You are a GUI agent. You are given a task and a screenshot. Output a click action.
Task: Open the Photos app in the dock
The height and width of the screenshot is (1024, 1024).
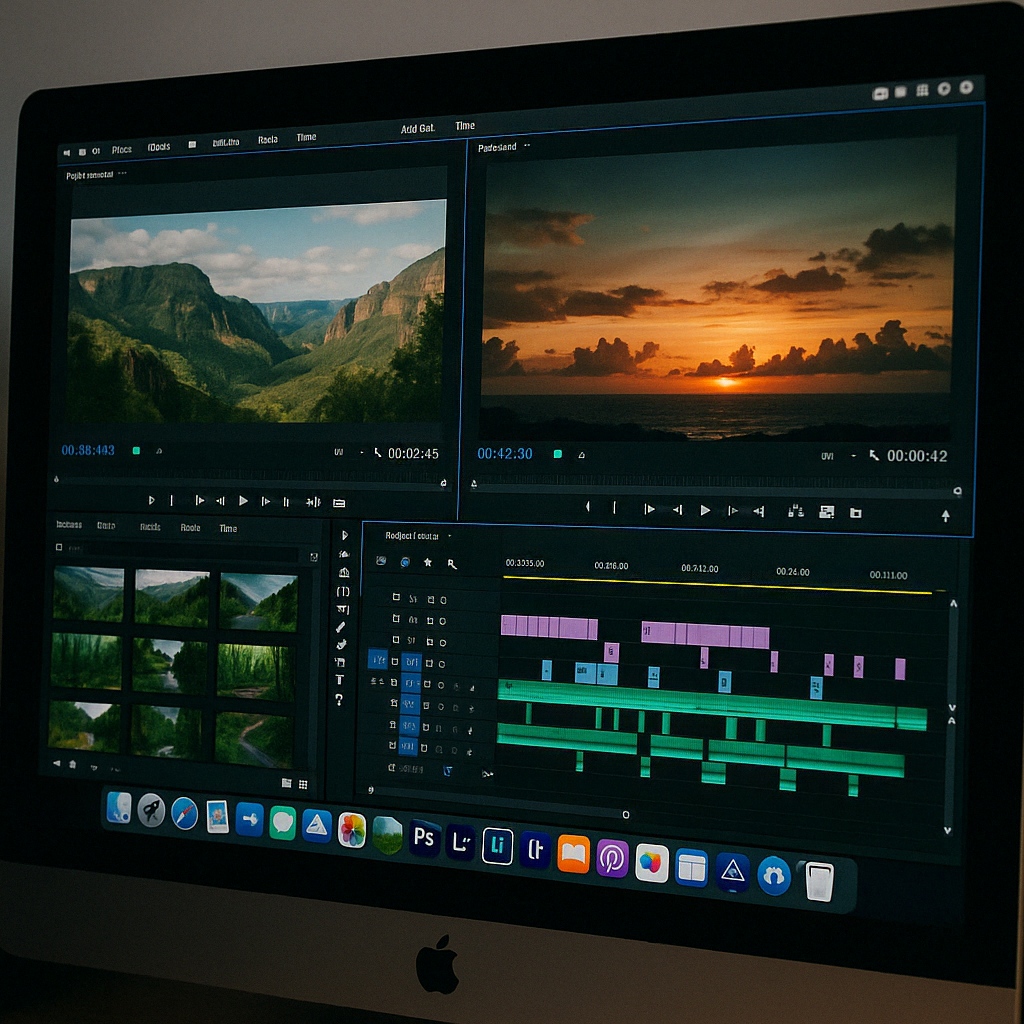pos(352,829)
